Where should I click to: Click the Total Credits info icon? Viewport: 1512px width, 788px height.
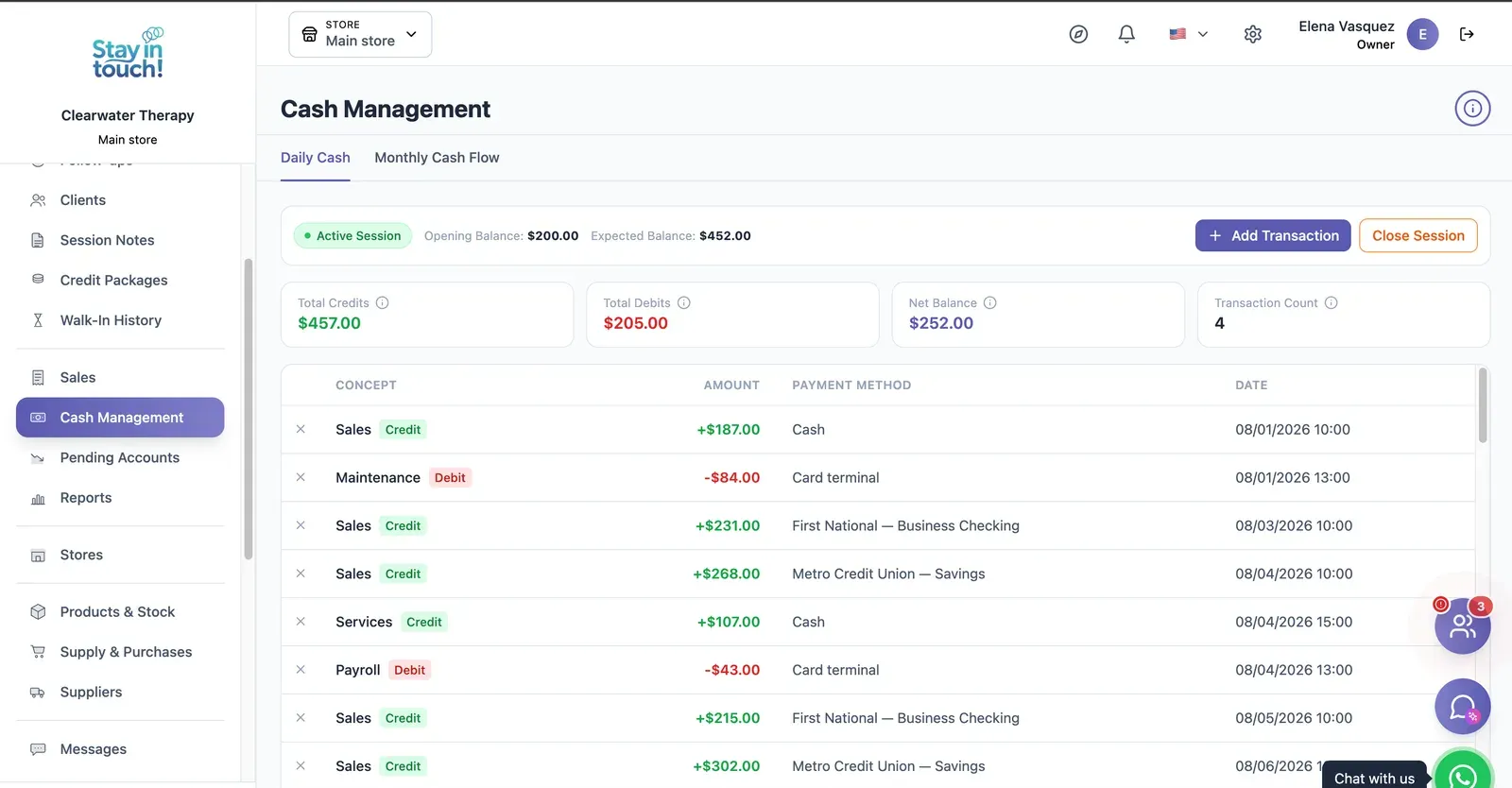tap(383, 303)
